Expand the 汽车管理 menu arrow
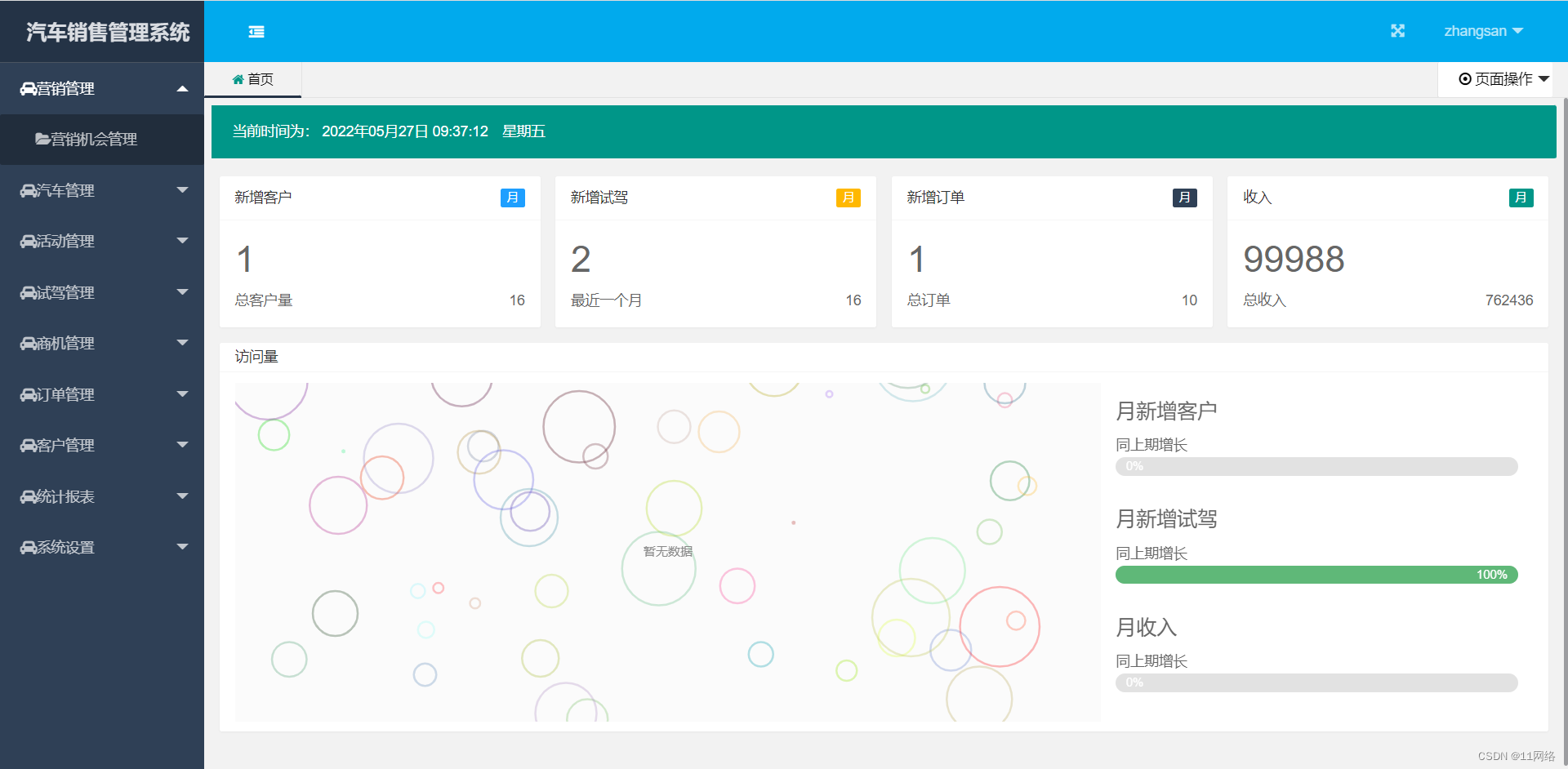 (183, 190)
